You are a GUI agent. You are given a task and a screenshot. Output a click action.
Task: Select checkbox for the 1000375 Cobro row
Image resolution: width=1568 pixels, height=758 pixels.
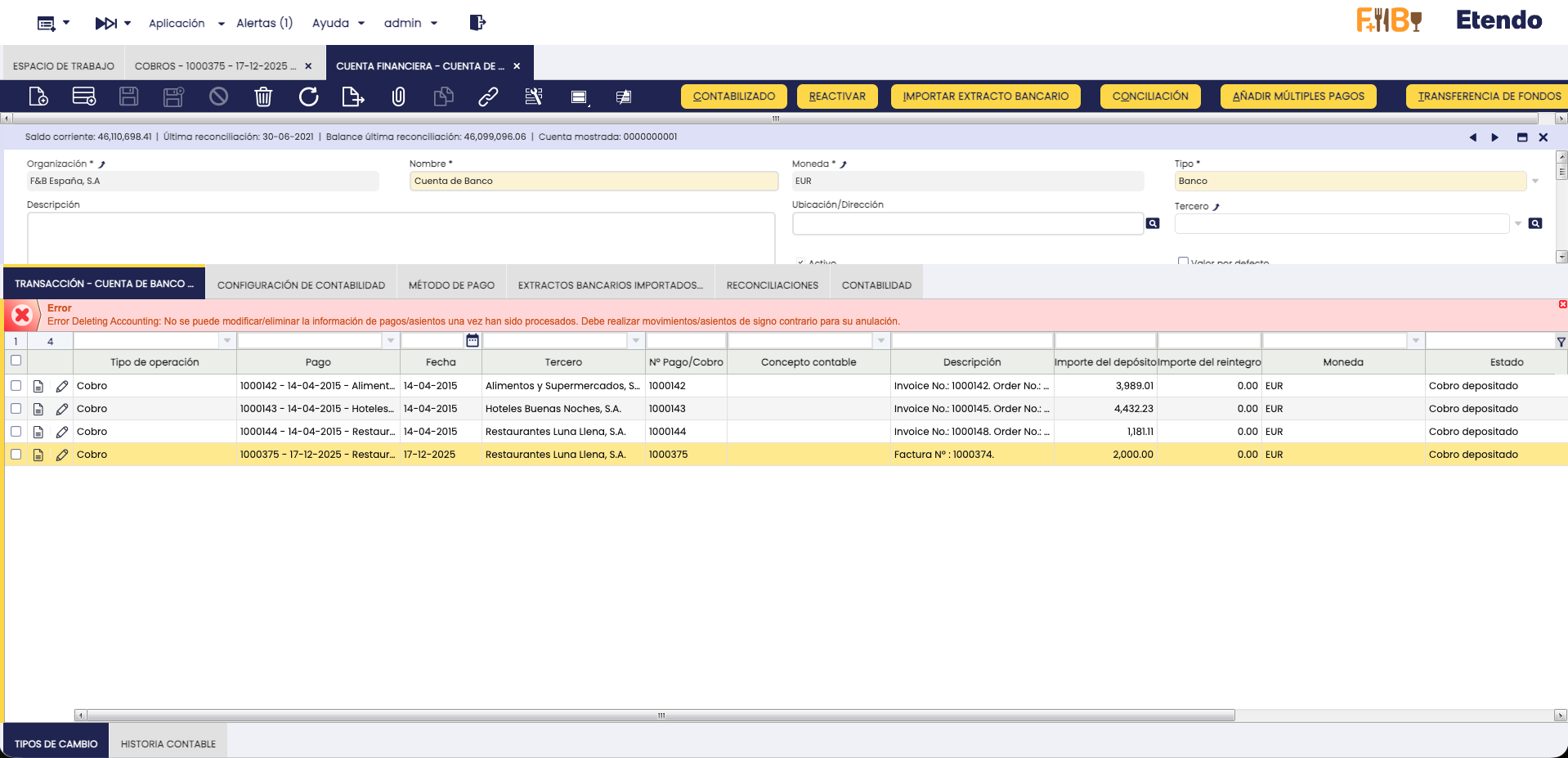tap(16, 455)
